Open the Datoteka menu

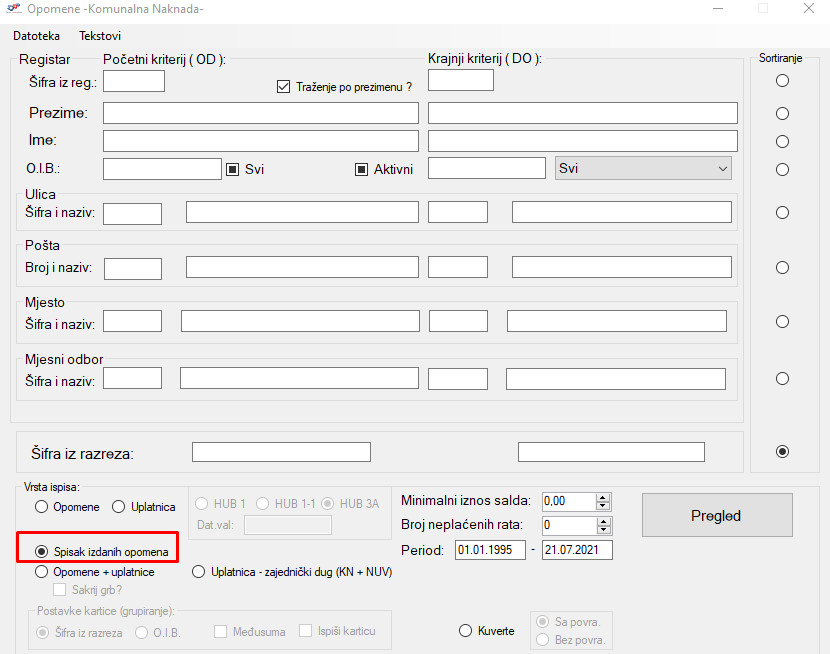coord(36,36)
